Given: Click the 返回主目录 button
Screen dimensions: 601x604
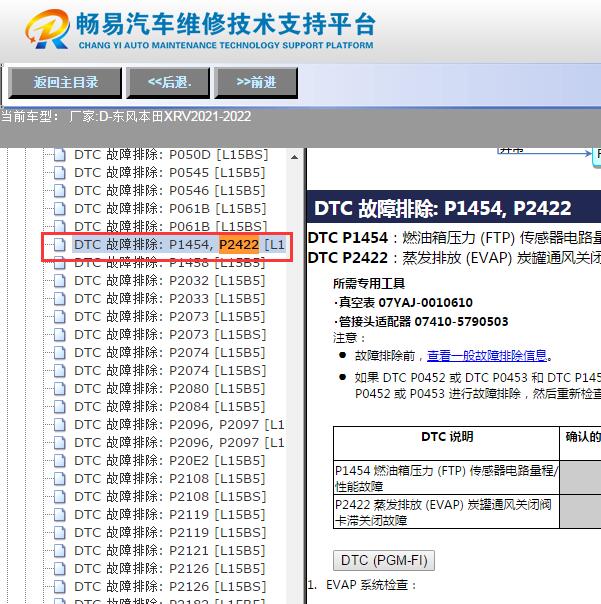Looking at the screenshot, I should [65, 83].
